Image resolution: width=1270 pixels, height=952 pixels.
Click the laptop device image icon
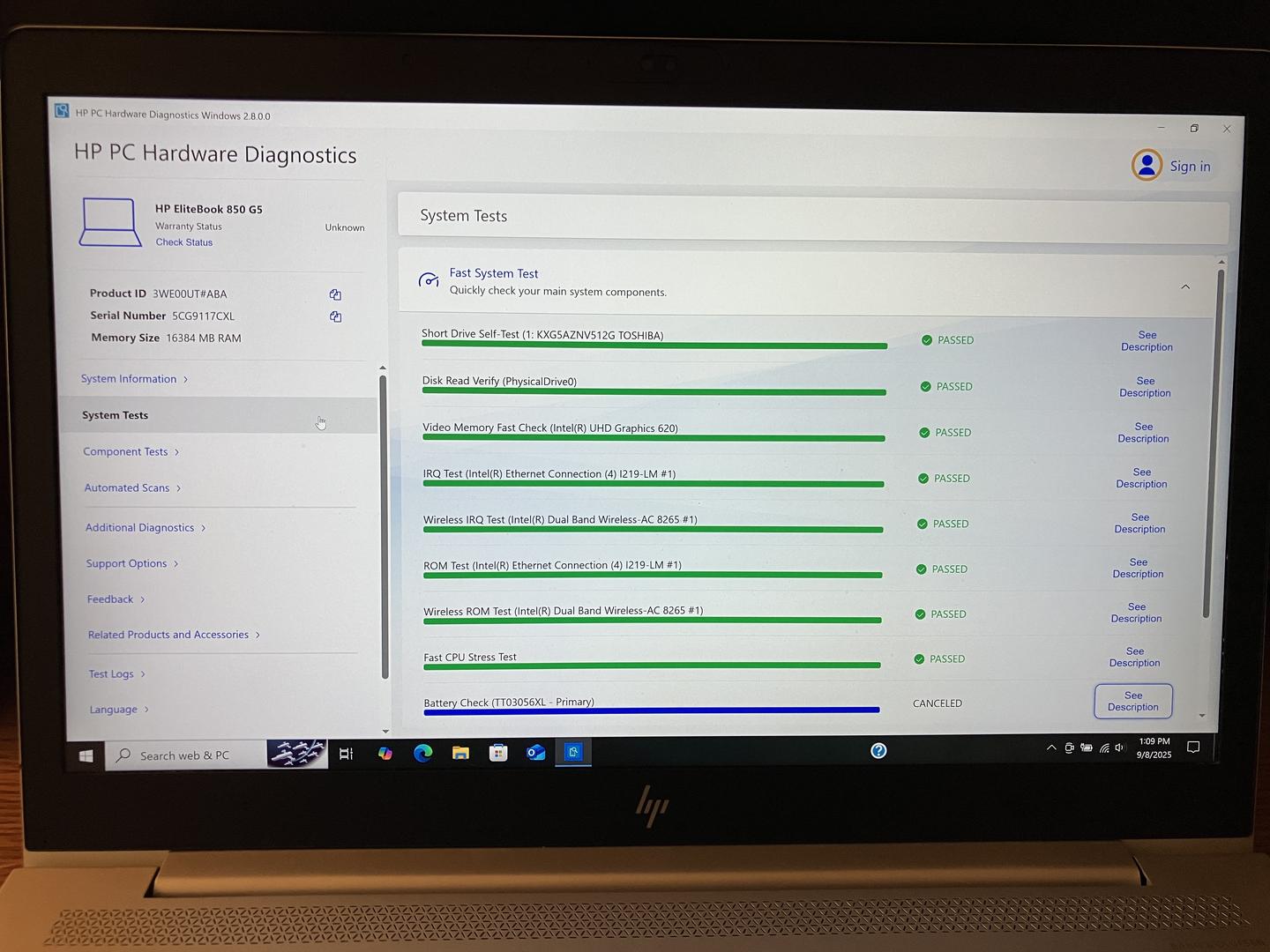pos(110,222)
